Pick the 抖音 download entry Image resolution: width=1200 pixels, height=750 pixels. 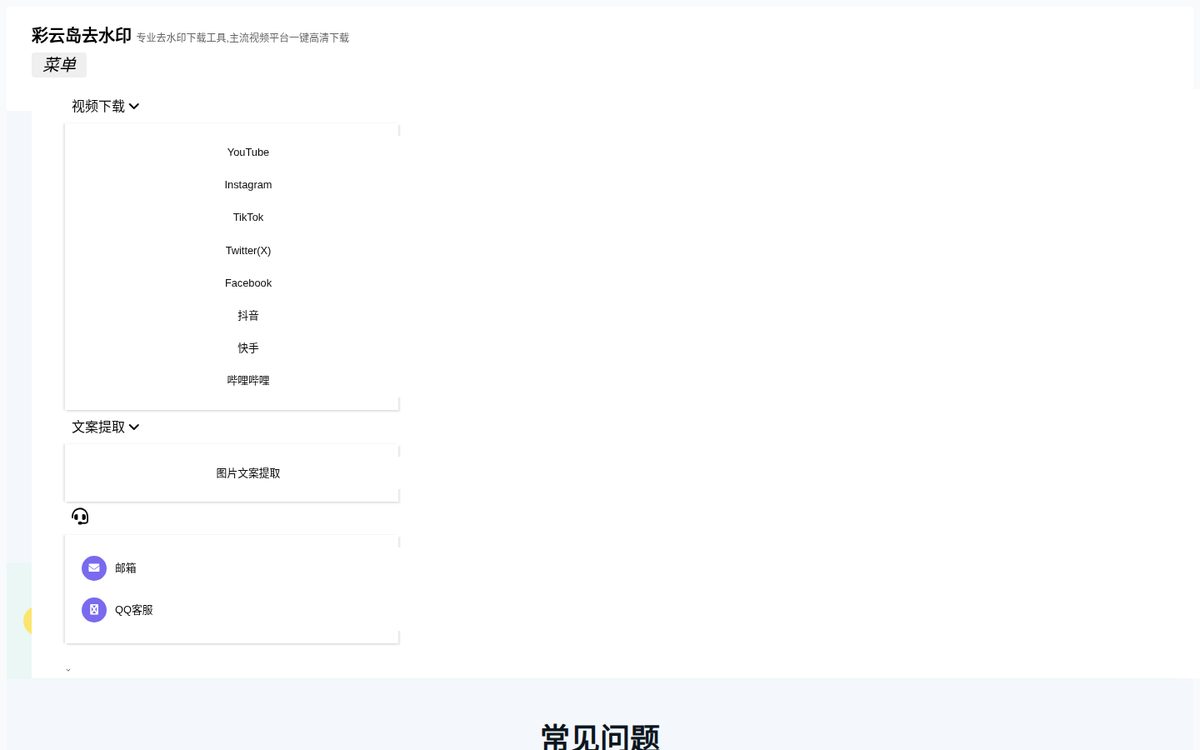(248, 315)
